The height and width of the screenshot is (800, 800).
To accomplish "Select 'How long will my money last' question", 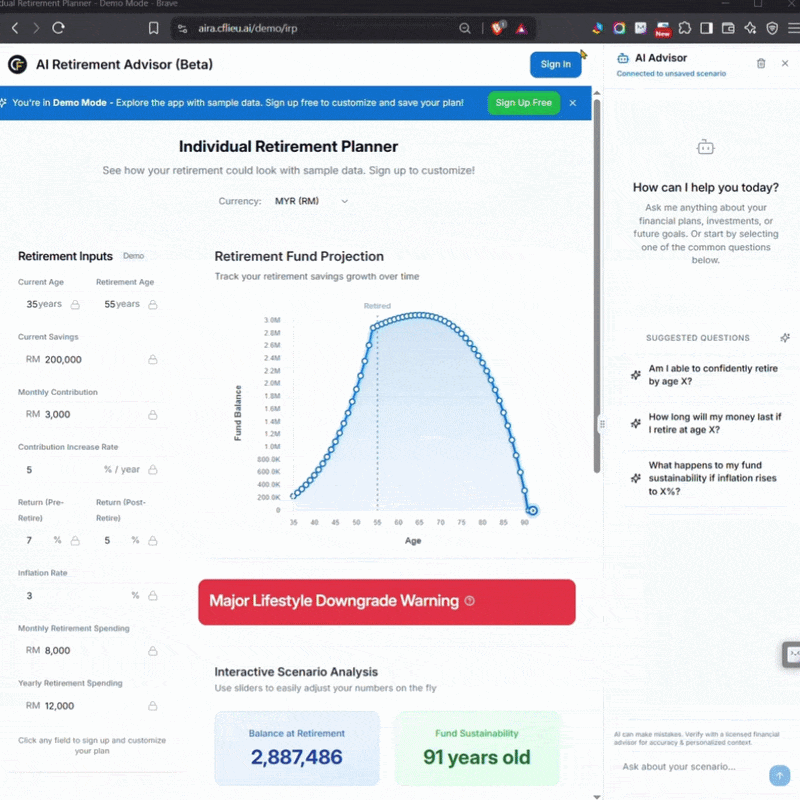I will (707, 423).
